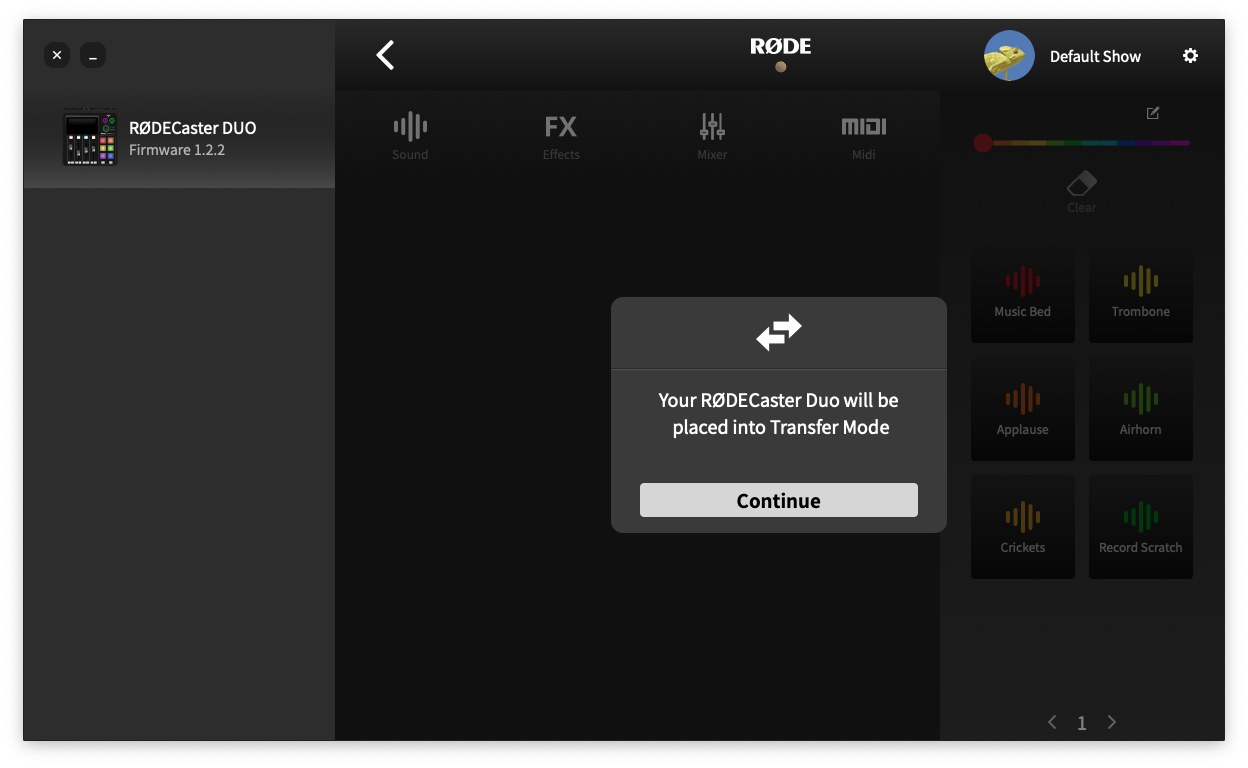Click Continue to enter Transfer Mode

click(x=778, y=500)
